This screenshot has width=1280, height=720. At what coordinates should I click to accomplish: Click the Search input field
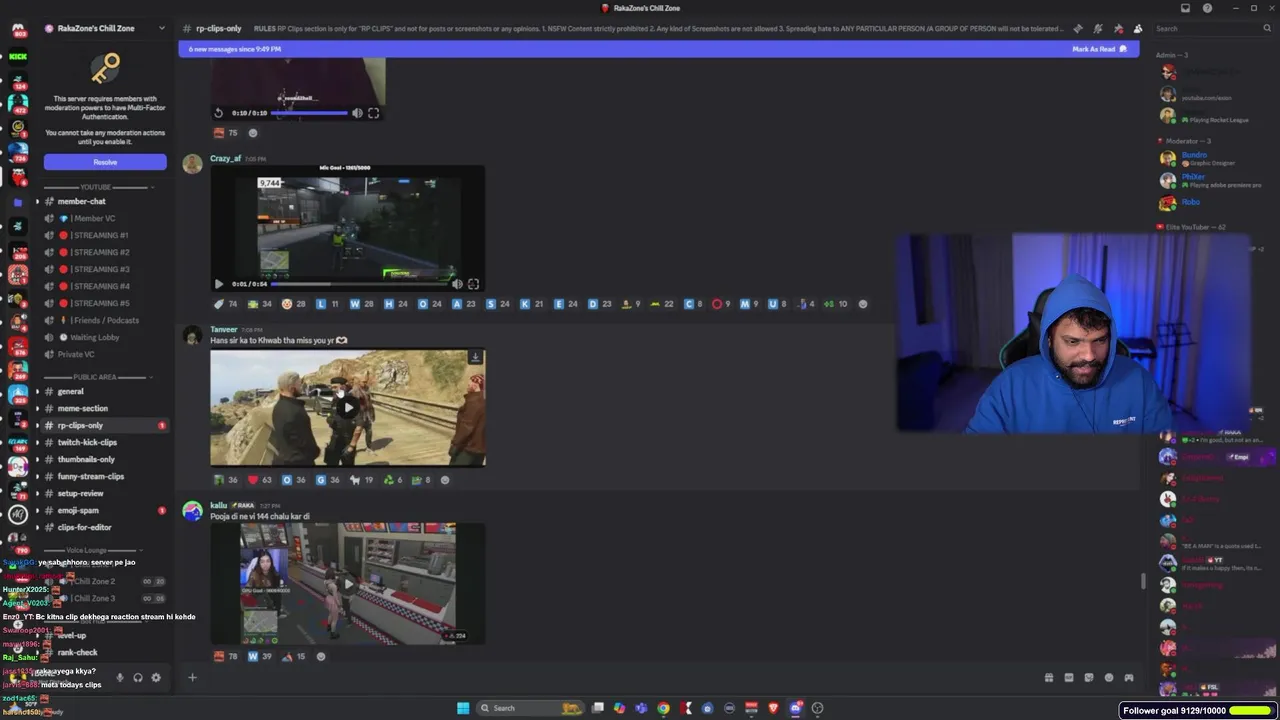tap(1213, 29)
